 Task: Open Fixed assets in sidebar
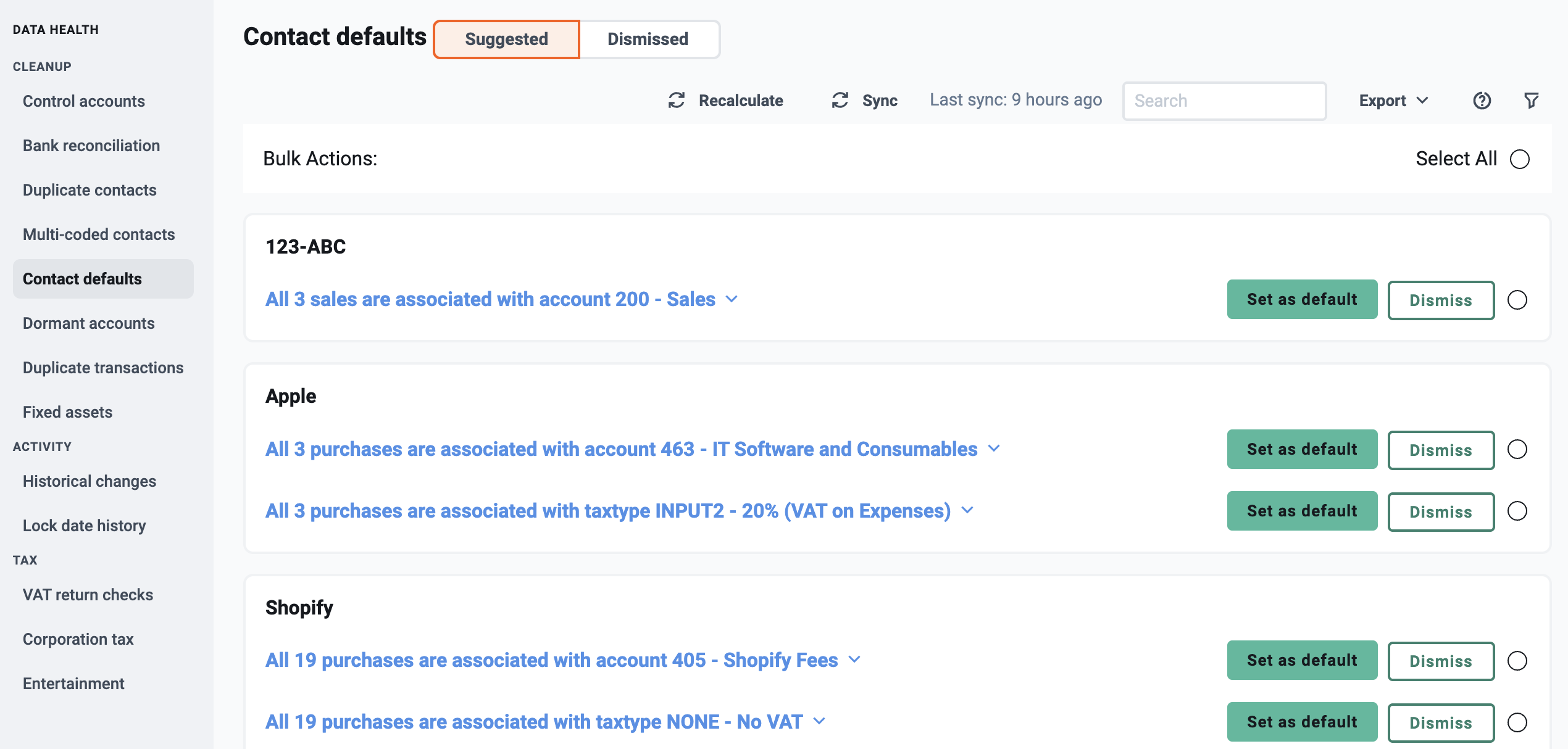tap(68, 412)
